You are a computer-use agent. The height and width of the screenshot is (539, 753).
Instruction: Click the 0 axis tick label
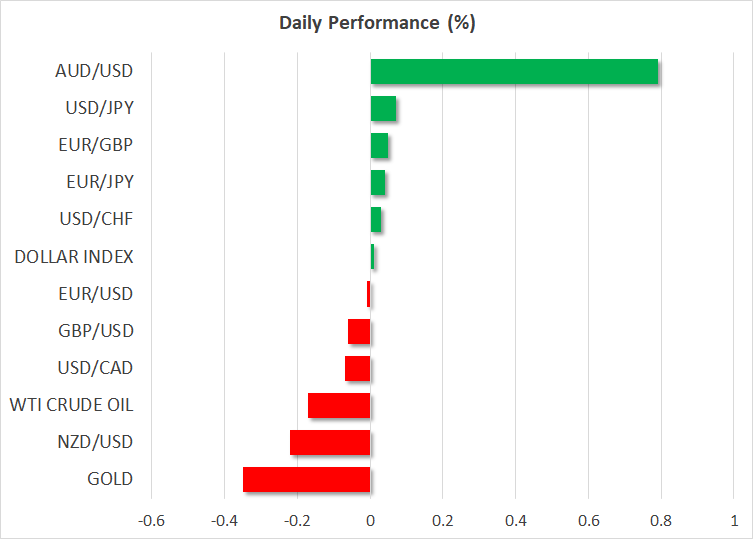coord(370,521)
